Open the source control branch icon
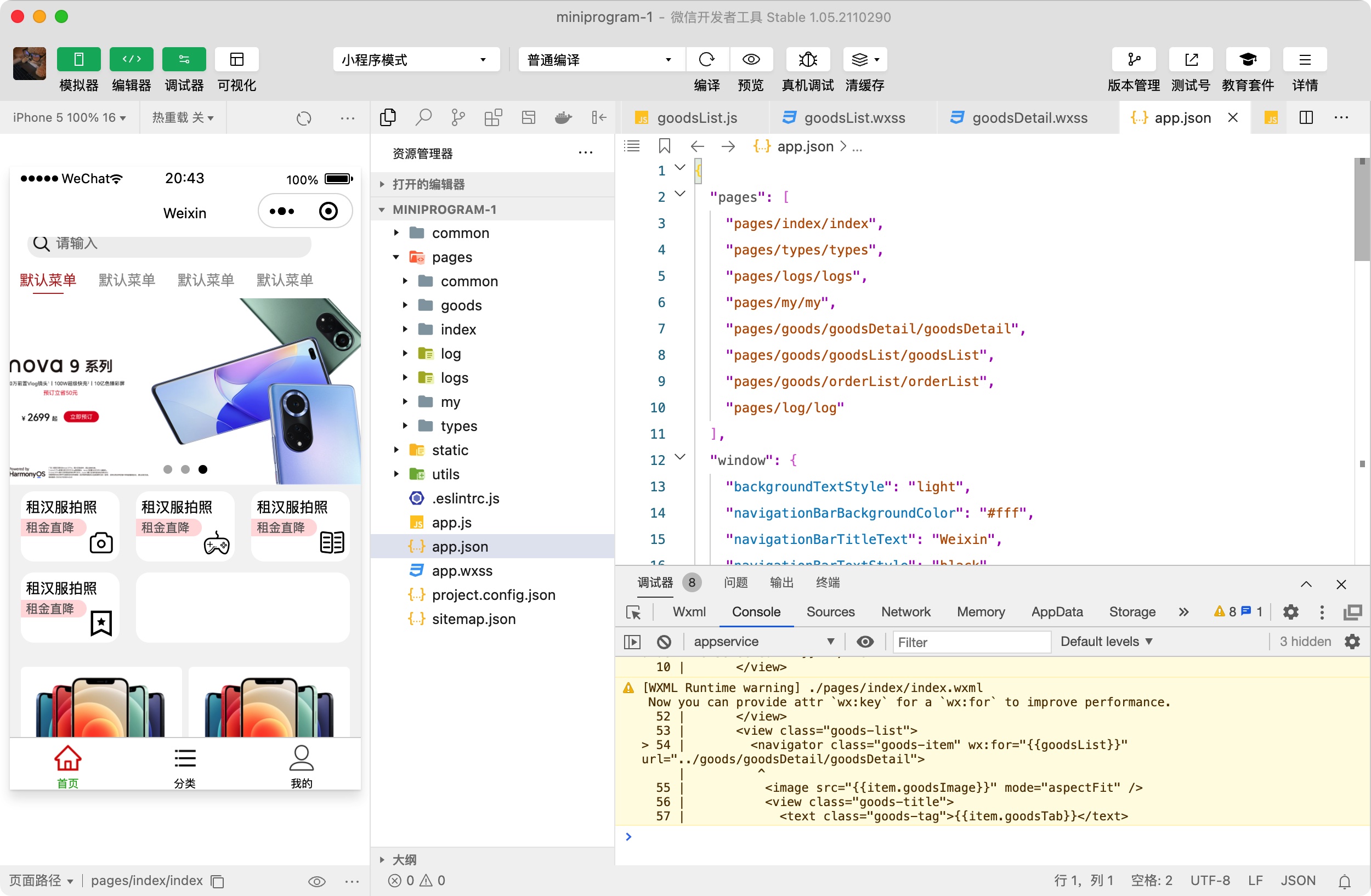Viewport: 1371px width, 896px height. click(x=458, y=117)
